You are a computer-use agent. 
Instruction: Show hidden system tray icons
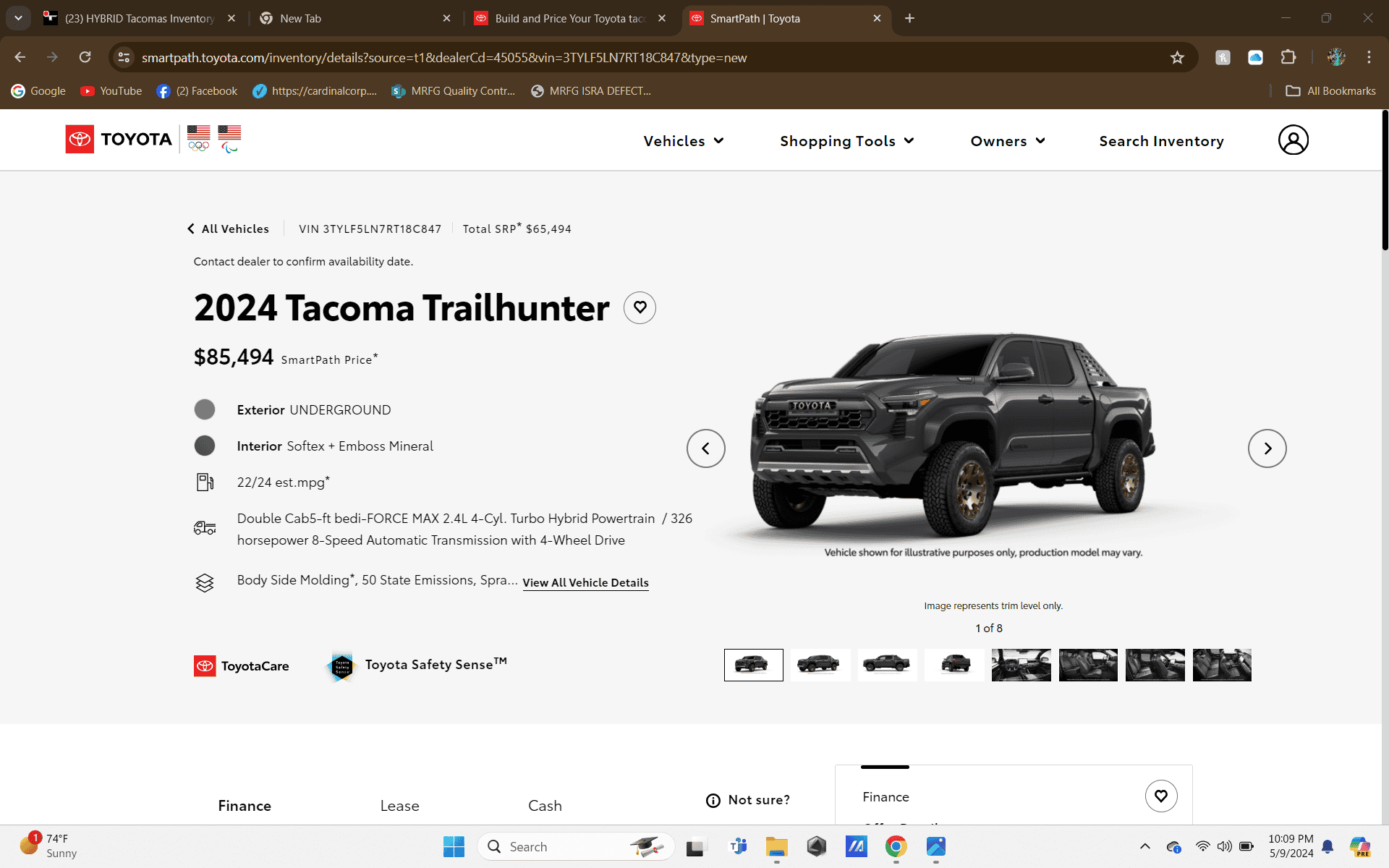(1144, 846)
